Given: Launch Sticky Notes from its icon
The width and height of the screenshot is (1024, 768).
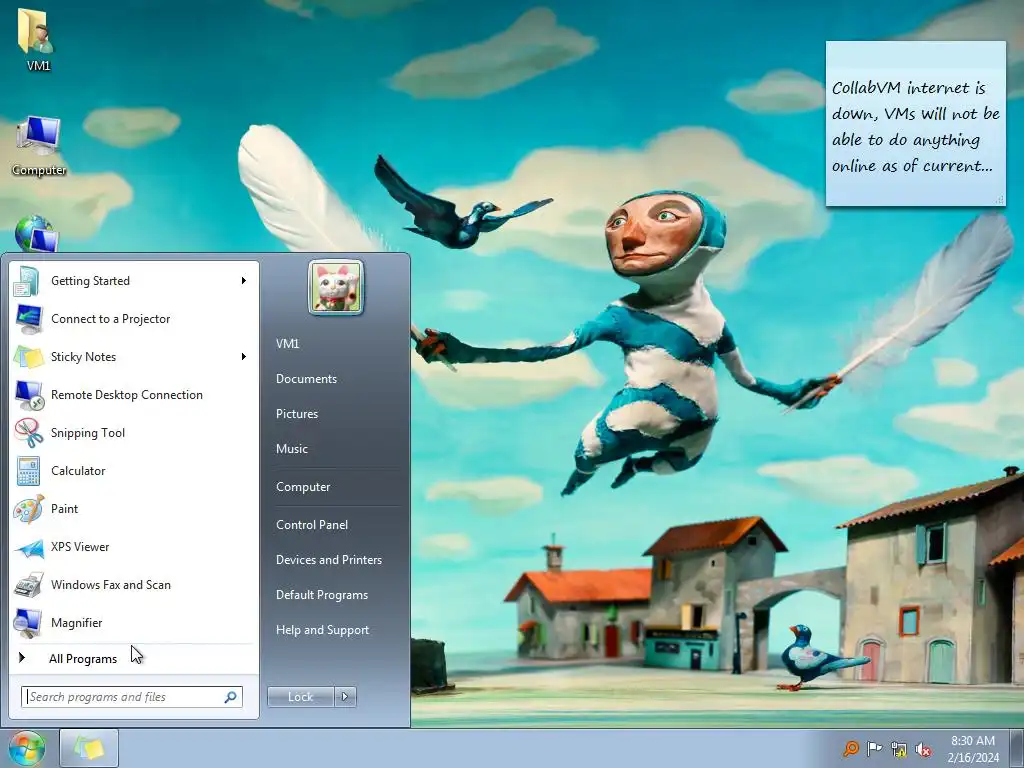Looking at the screenshot, I should pos(28,357).
